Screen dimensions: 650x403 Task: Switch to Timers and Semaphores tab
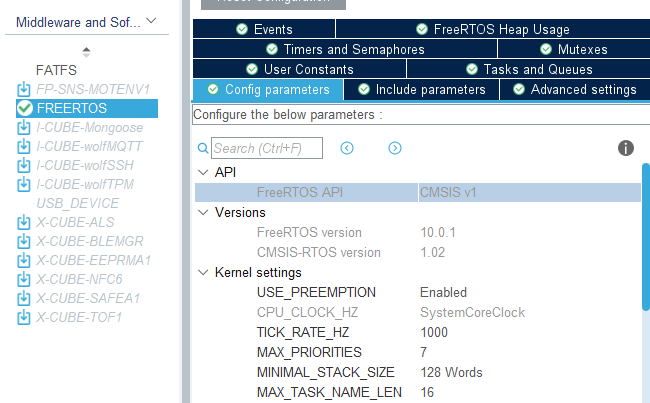[x=345, y=49]
